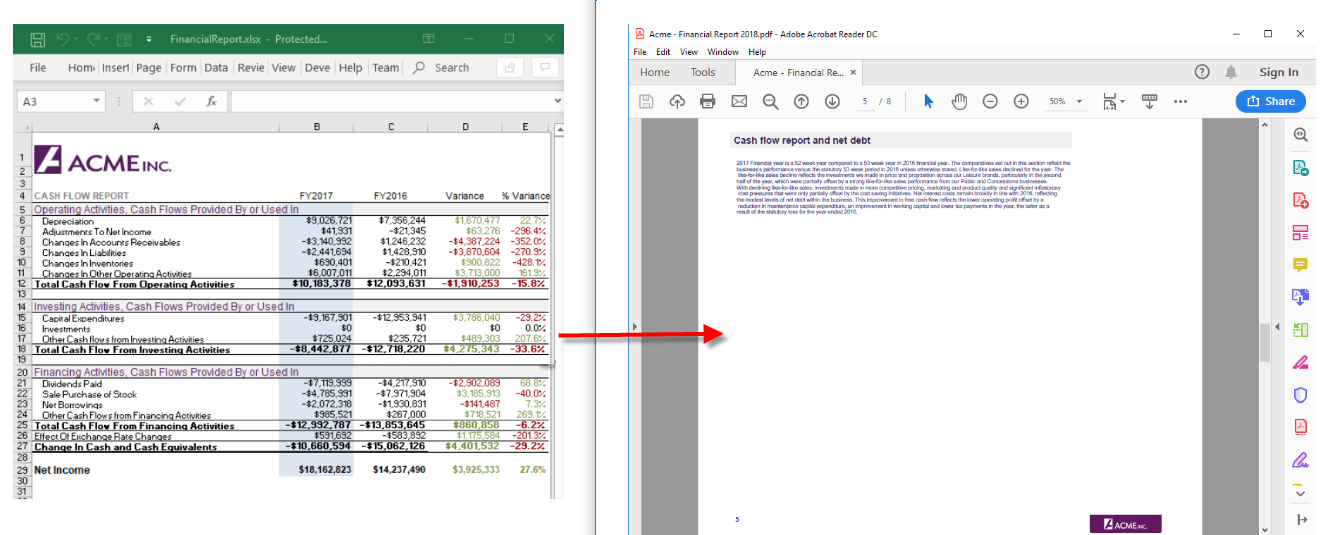The image size is (1336, 535).
Task: Close the Acme - Financial Re... document tab
Action: (853, 72)
